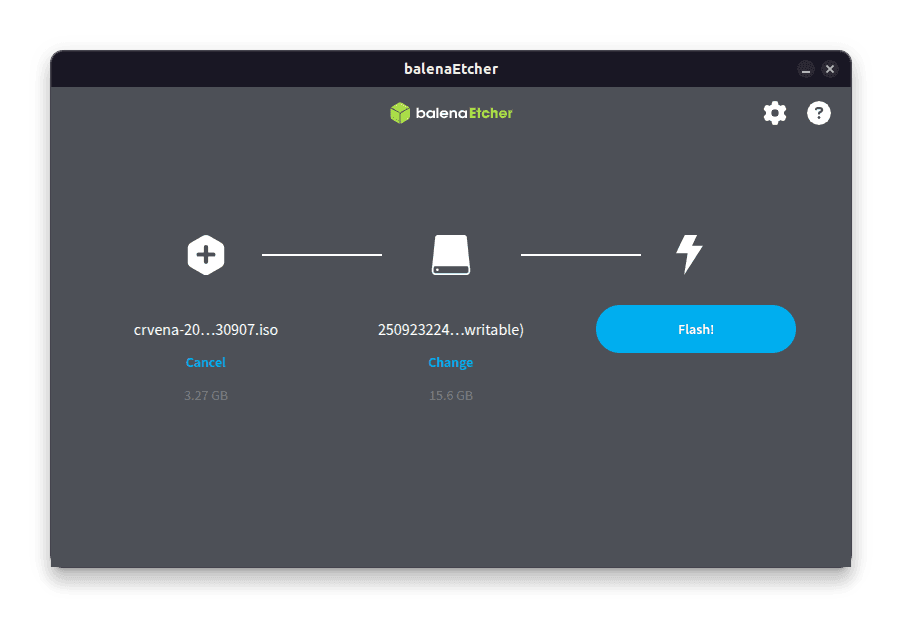The height and width of the screenshot is (618, 902).
Task: Click the hexagon plus image source icon
Action: [x=205, y=254]
